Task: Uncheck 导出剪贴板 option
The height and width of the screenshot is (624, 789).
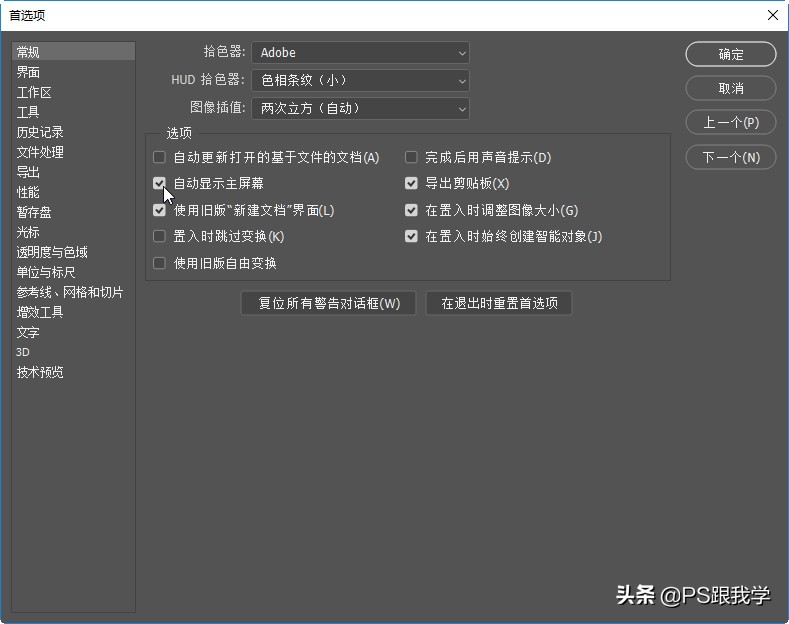Action: 411,183
